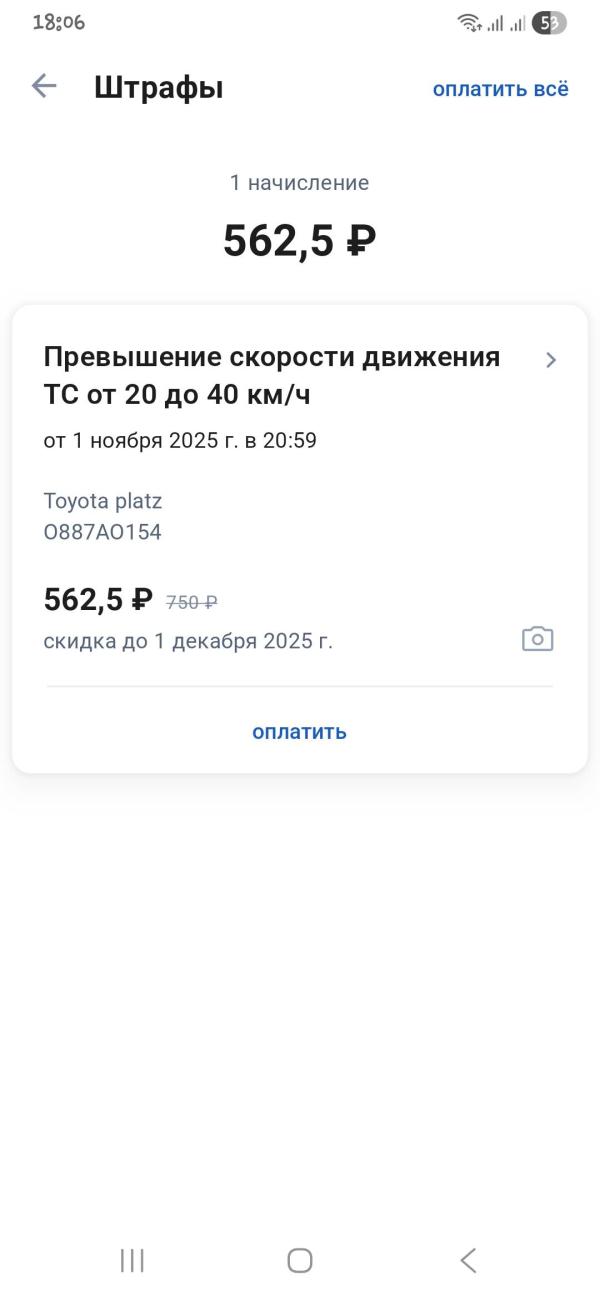Select the 1 начисление label
Screen dimensions: 600x1299
coord(299,183)
